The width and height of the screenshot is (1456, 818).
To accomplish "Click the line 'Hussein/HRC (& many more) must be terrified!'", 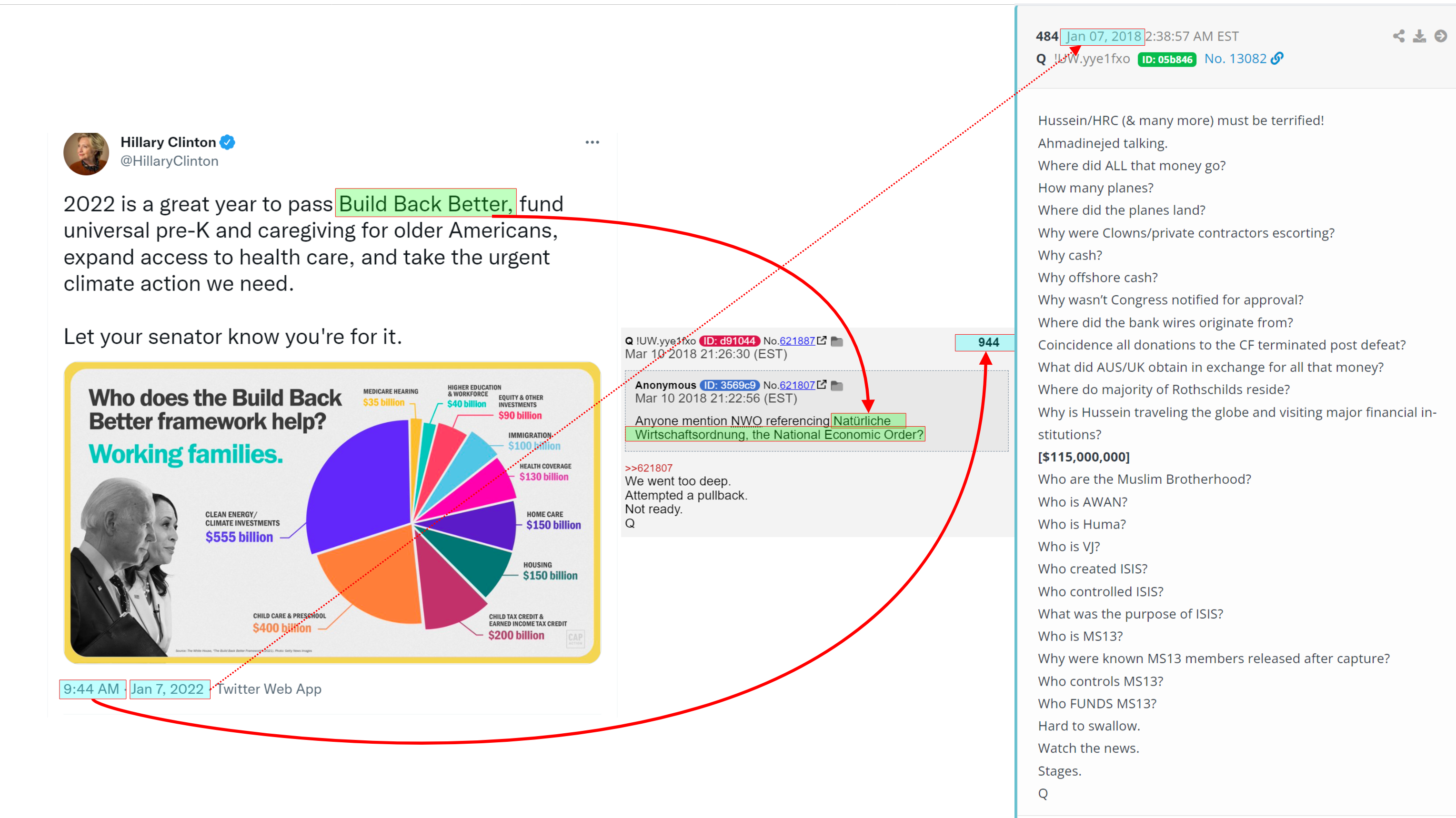I will 1181,120.
